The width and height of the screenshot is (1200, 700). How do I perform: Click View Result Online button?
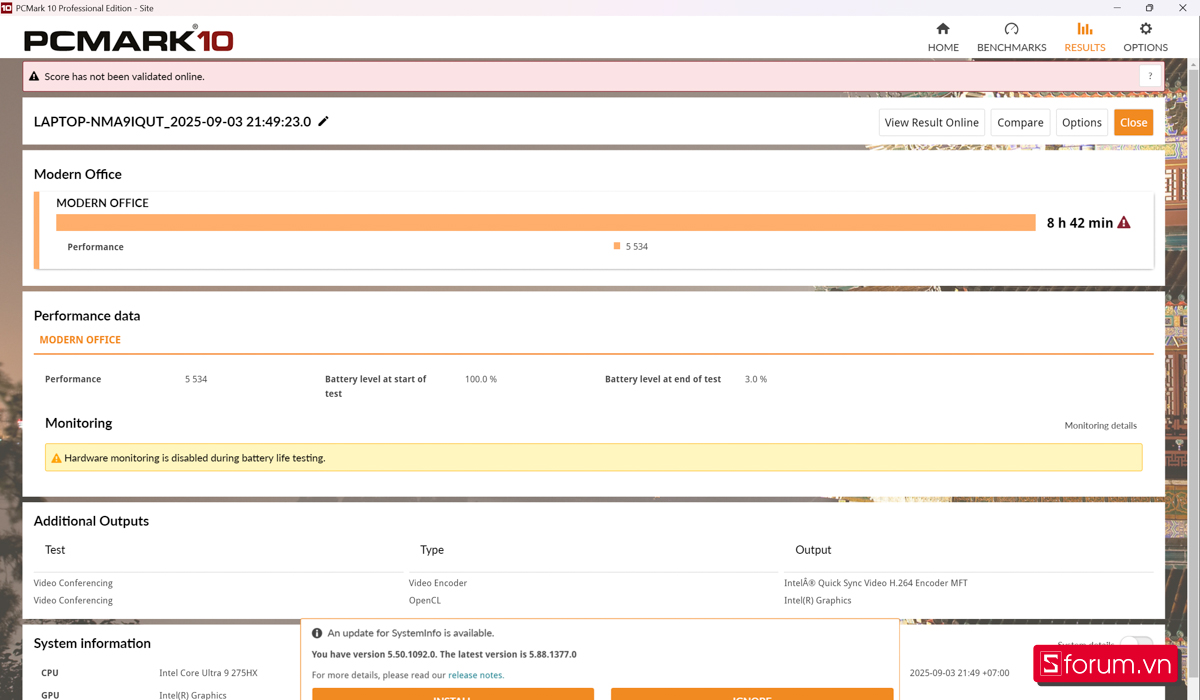tap(932, 122)
